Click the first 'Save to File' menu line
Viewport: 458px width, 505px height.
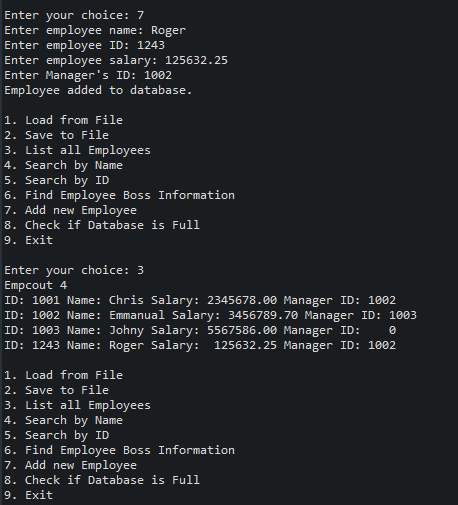[x=56, y=135]
